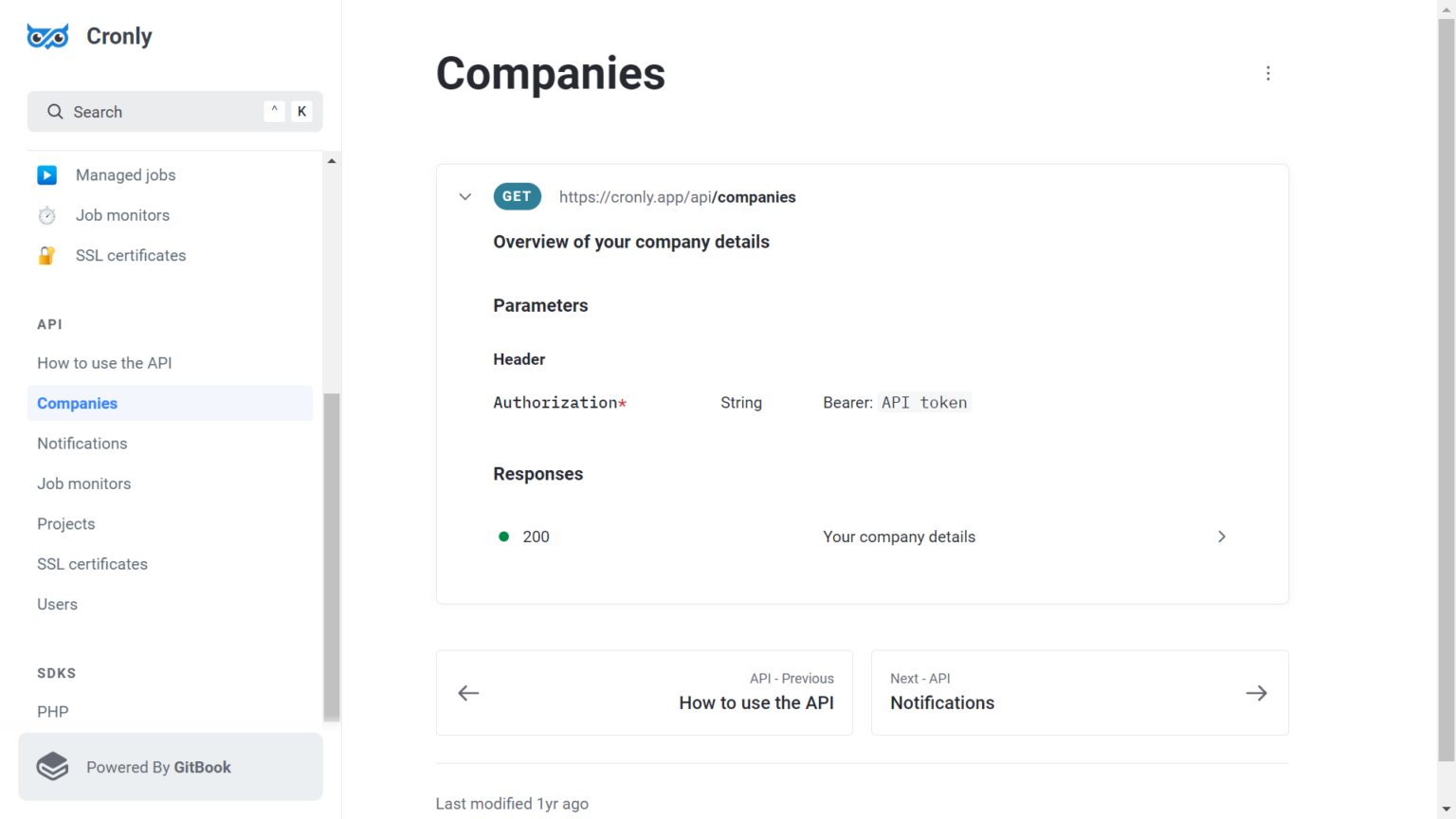Click the sidebar scroll-up arrow
This screenshot has width=1456, height=819.
[x=332, y=161]
